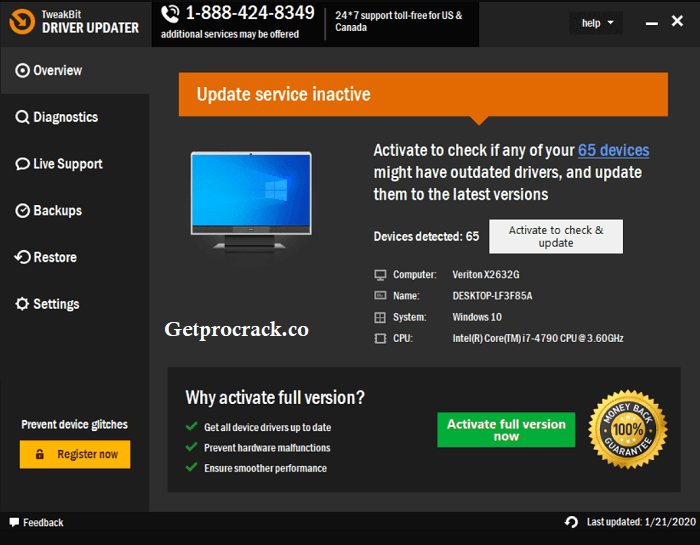Click checkmark beside Prevent hardware malfunctions

tap(192, 447)
